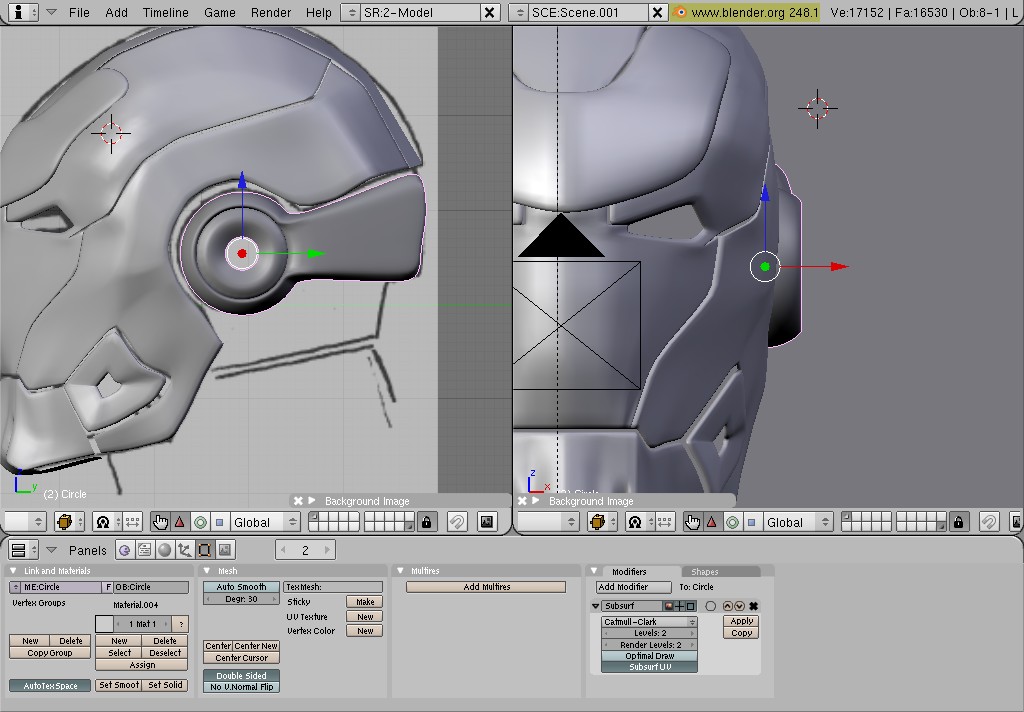Open www.blender.org link
This screenshot has height=712, width=1024.
tap(745, 12)
